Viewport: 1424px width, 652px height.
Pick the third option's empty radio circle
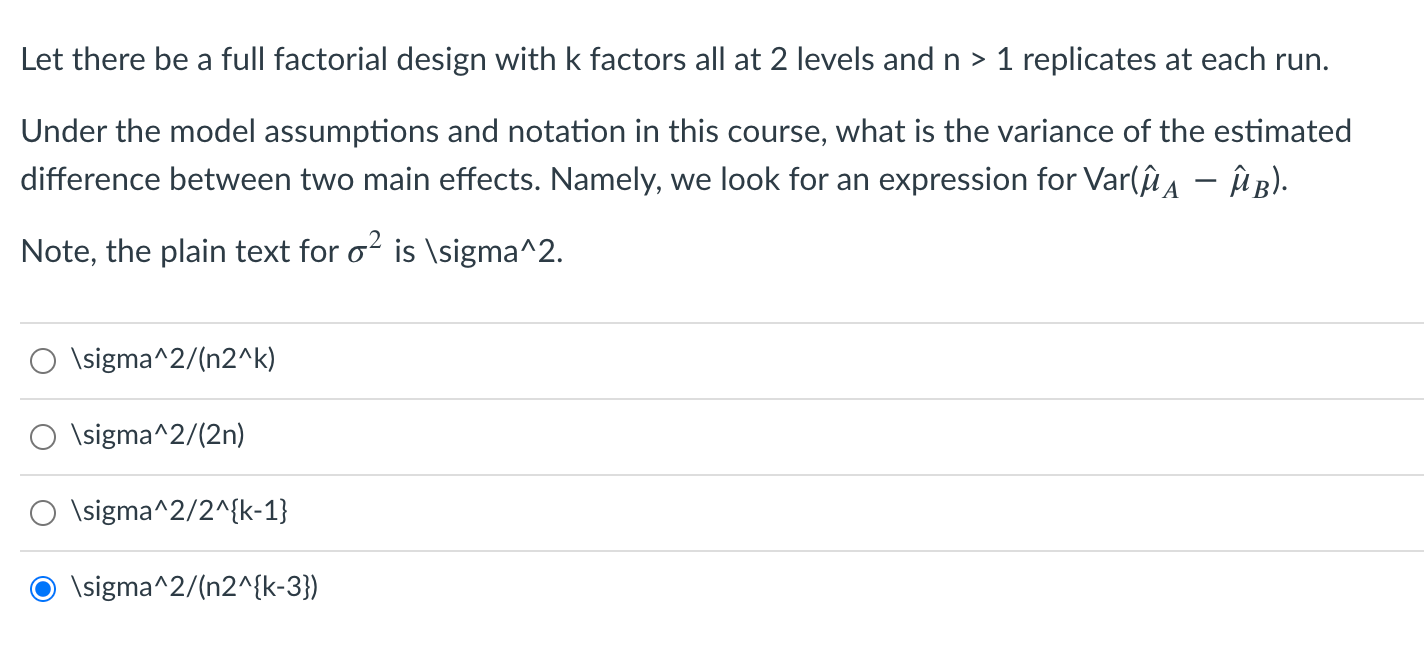[x=43, y=512]
